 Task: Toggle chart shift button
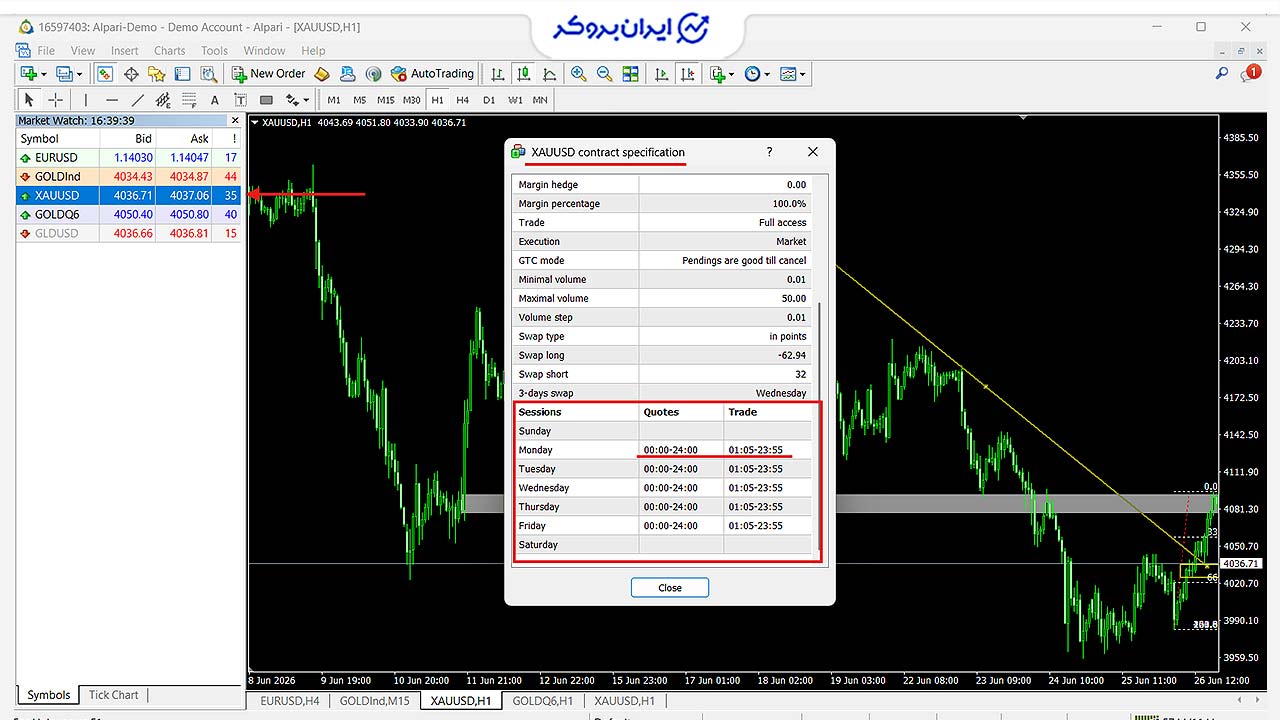point(687,73)
